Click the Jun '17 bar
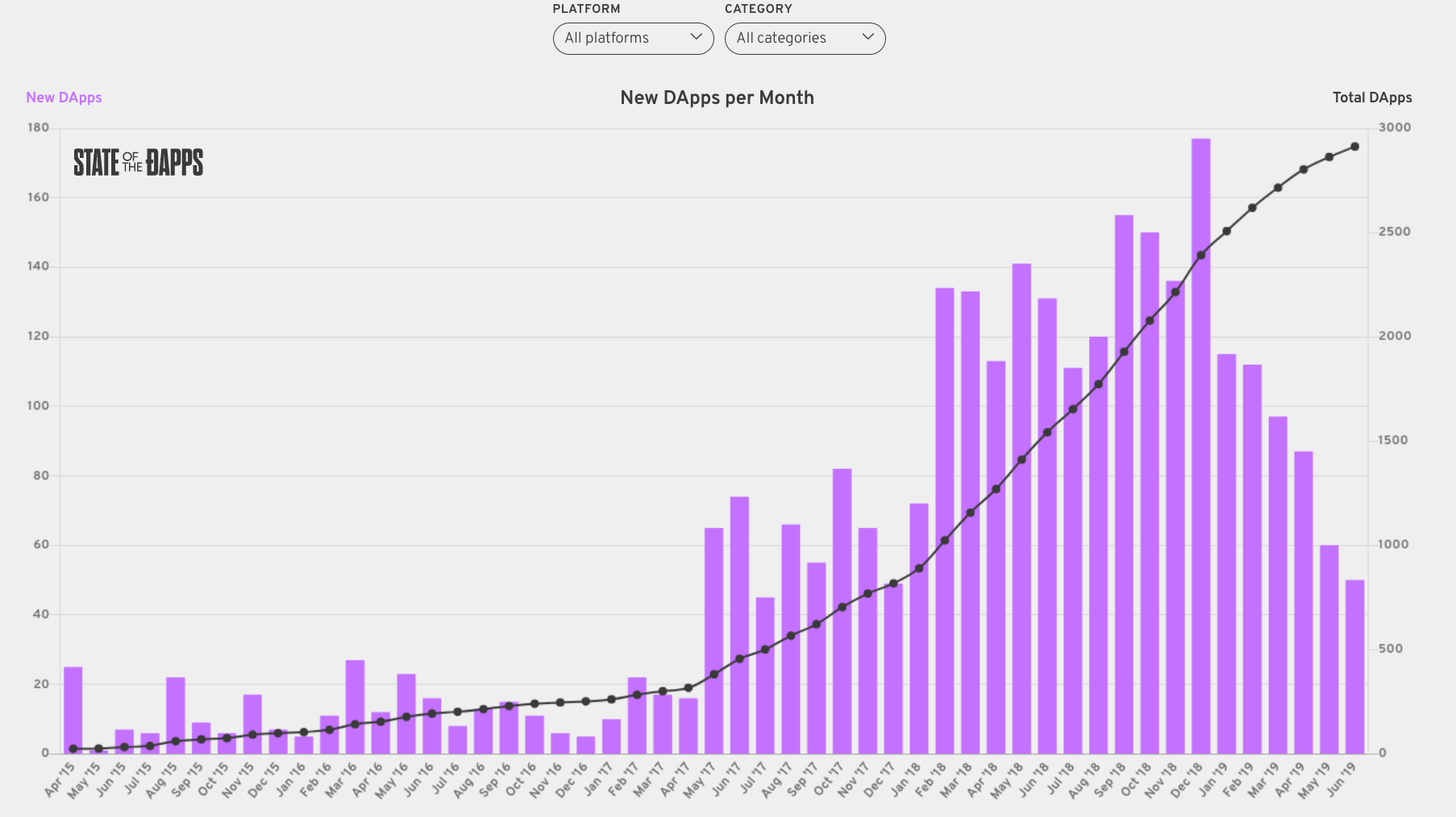 [739, 625]
